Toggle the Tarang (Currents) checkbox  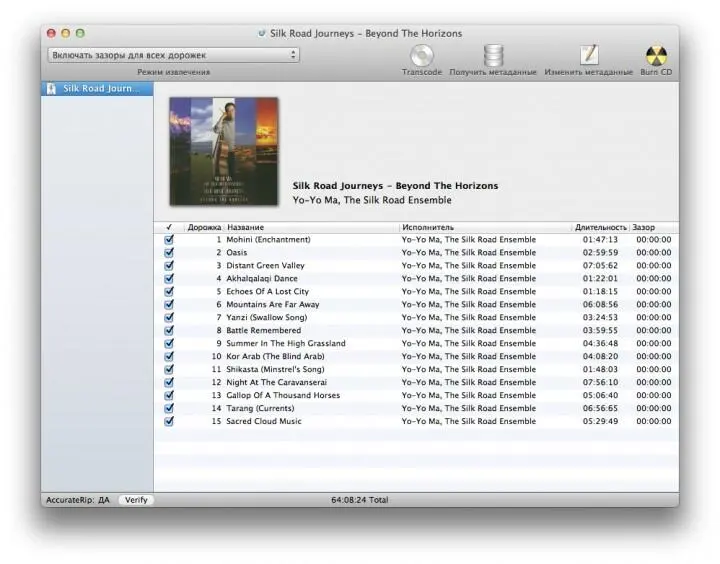[x=169, y=408]
